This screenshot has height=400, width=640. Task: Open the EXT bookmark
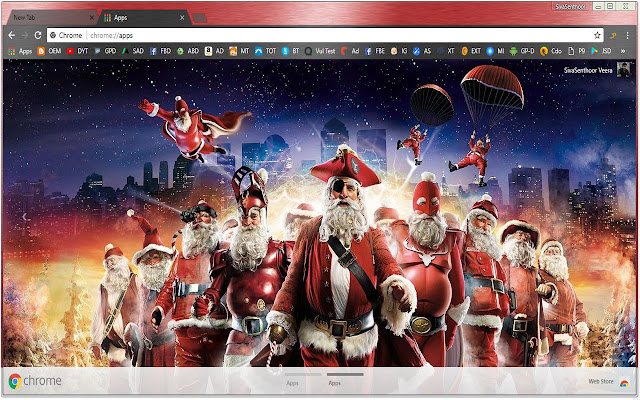pos(471,51)
